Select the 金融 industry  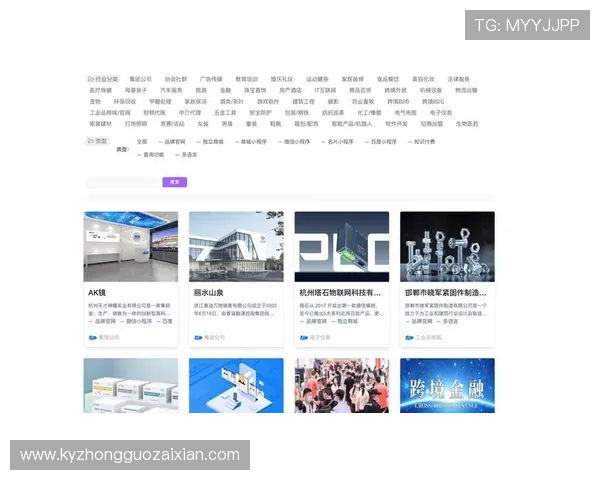[225, 90]
